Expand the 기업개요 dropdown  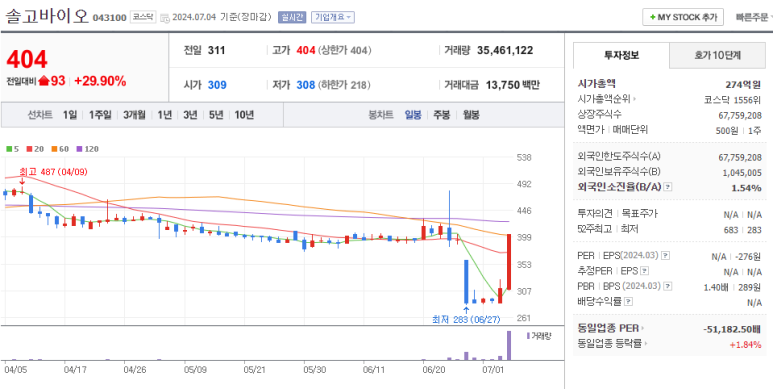pos(333,17)
